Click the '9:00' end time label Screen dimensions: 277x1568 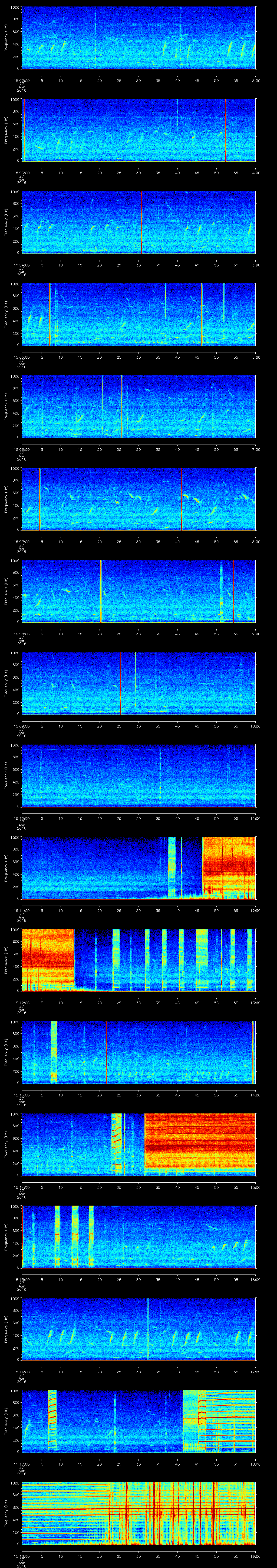coord(256,634)
